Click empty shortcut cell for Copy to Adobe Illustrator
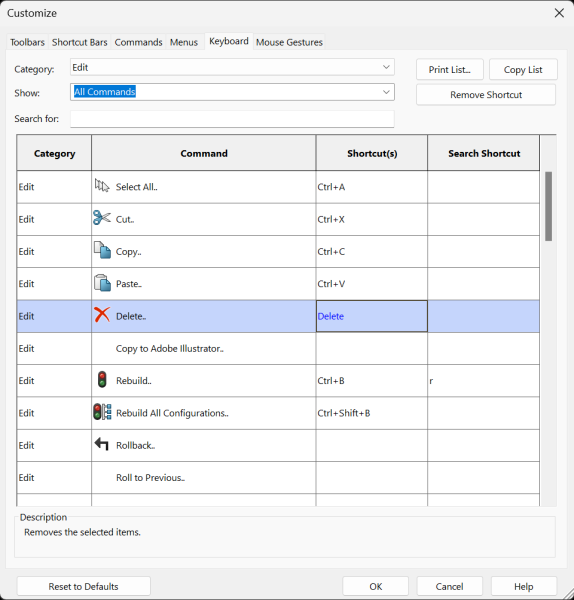Viewport: 574px width, 600px height. pos(372,349)
